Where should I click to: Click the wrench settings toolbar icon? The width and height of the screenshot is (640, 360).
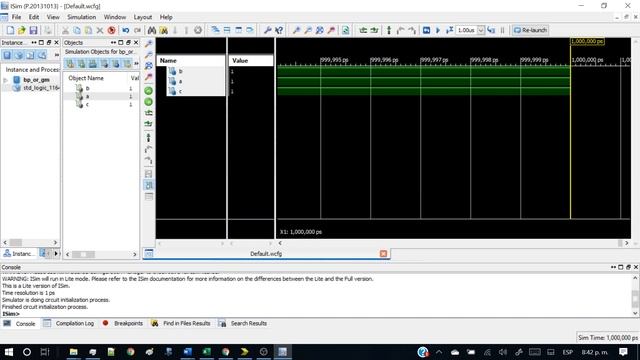pos(268,30)
